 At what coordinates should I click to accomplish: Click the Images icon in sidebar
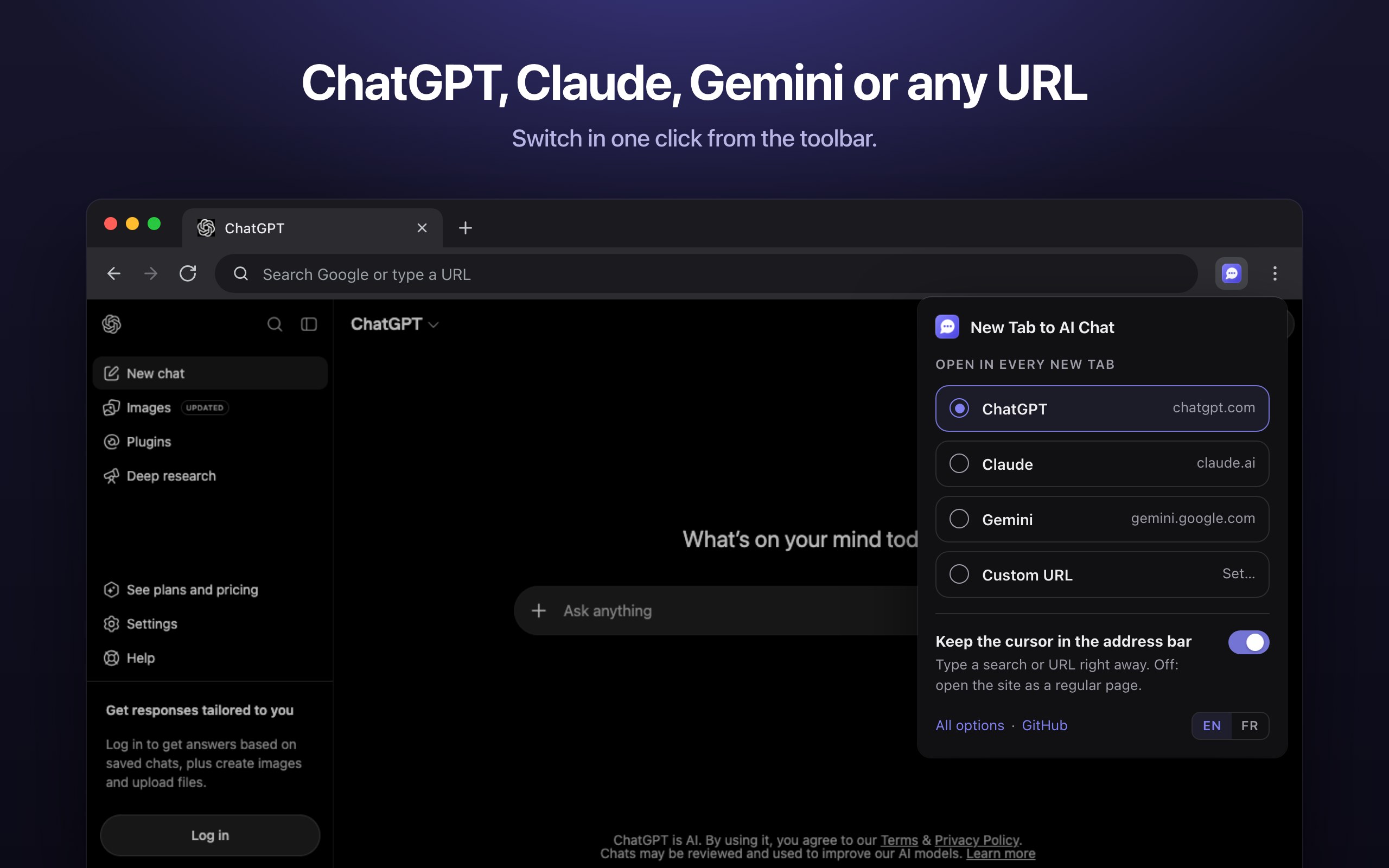pos(111,407)
